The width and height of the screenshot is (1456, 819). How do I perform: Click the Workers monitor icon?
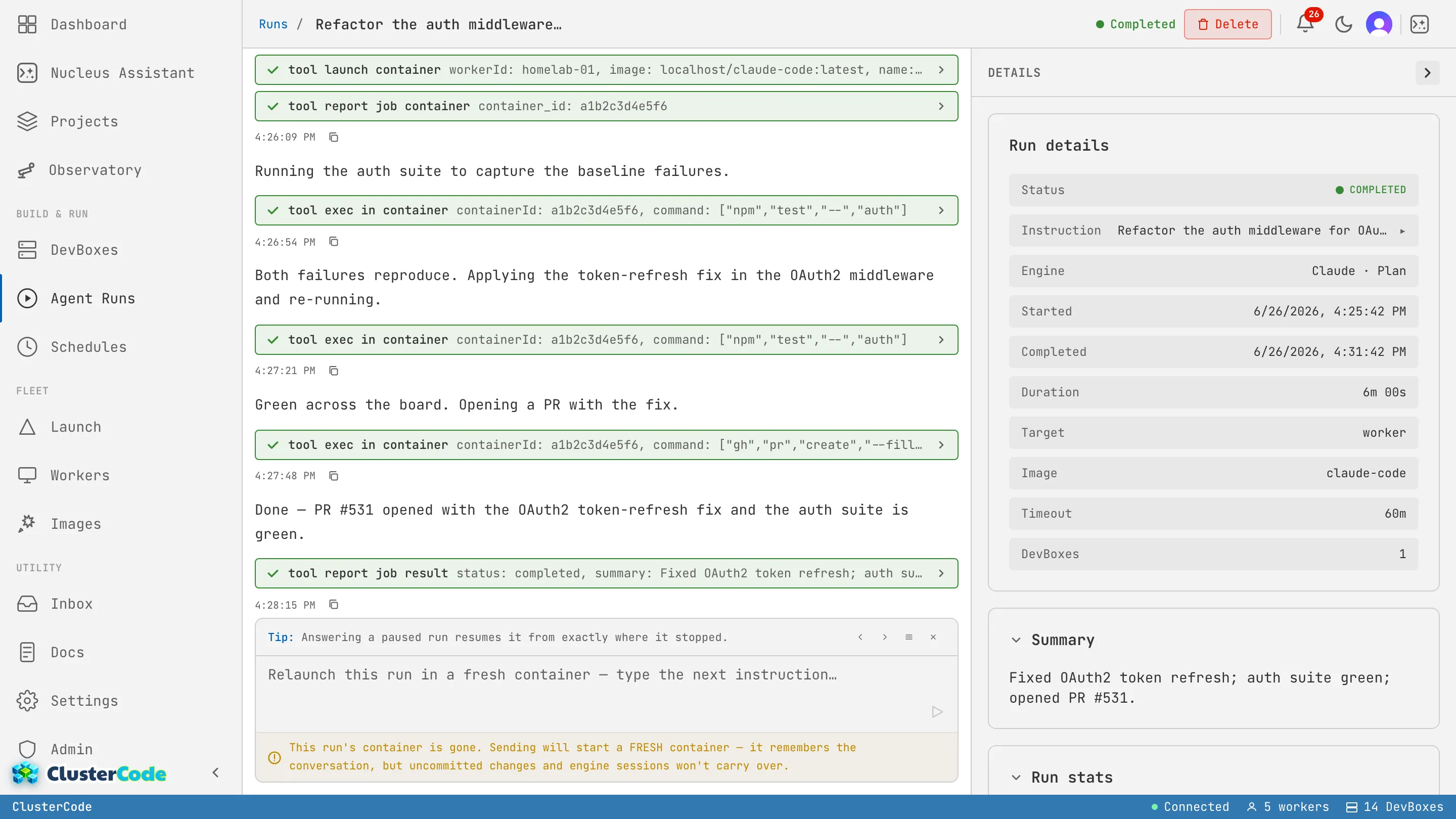(x=27, y=475)
